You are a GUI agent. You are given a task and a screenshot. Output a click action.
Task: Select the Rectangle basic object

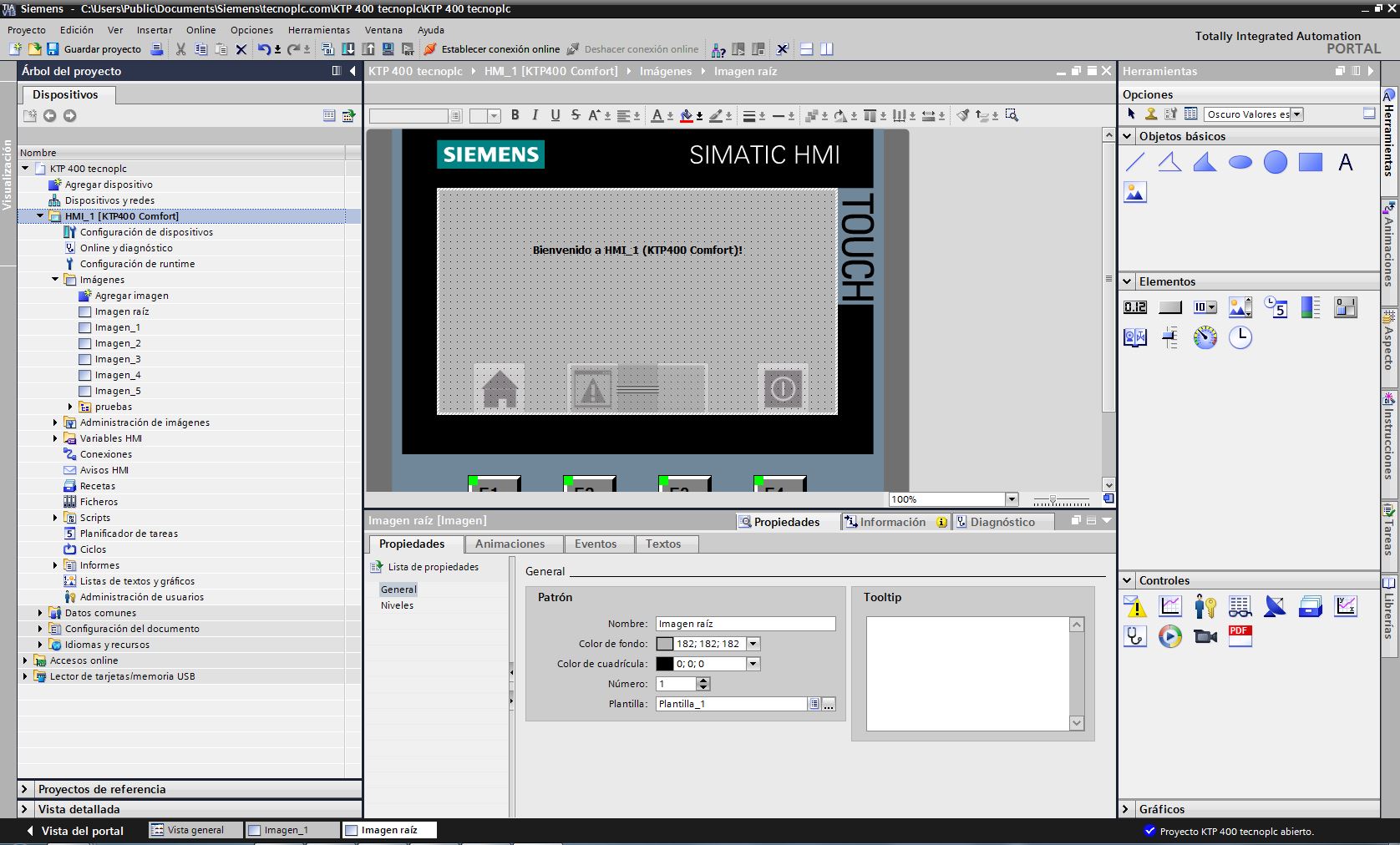point(1311,162)
